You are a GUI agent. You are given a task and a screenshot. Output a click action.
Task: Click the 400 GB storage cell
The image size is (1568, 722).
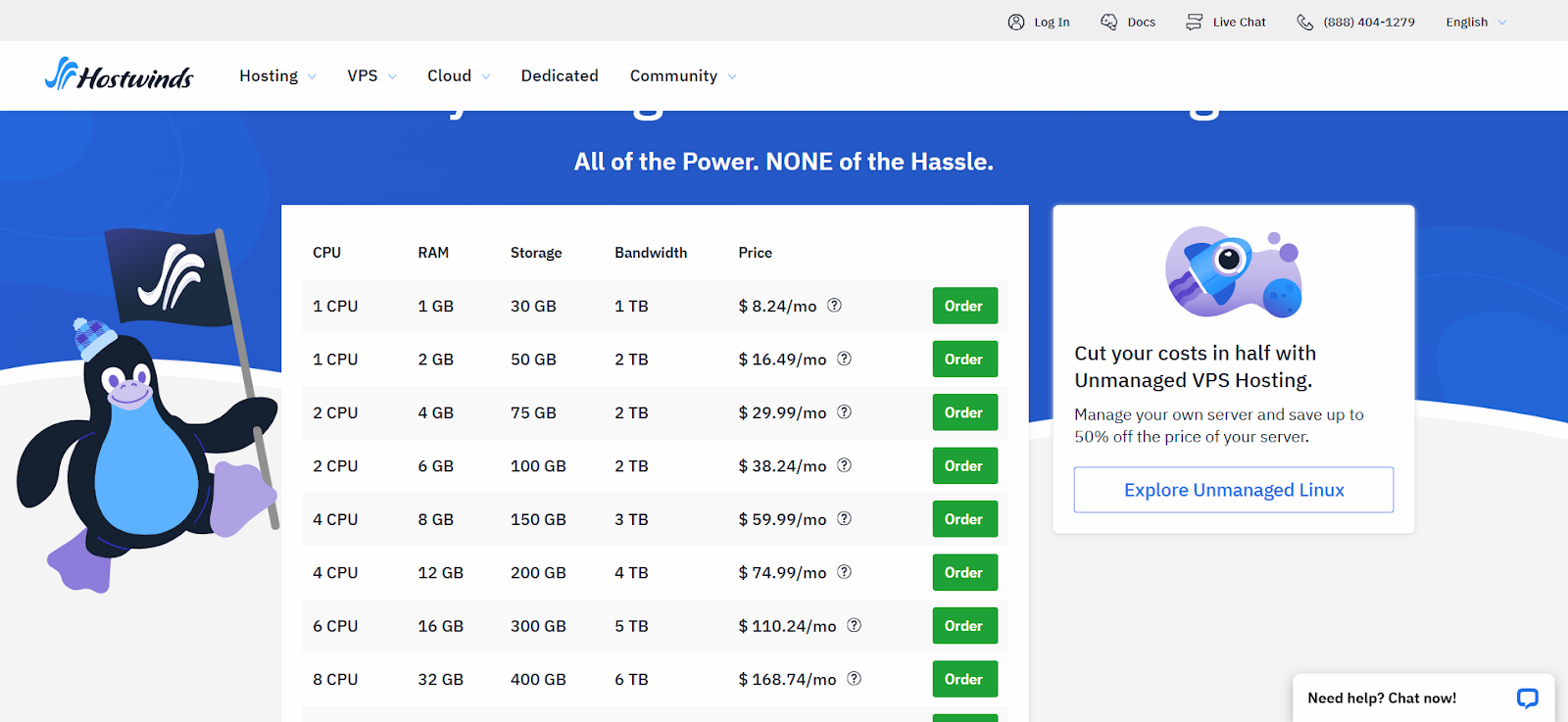tap(538, 679)
